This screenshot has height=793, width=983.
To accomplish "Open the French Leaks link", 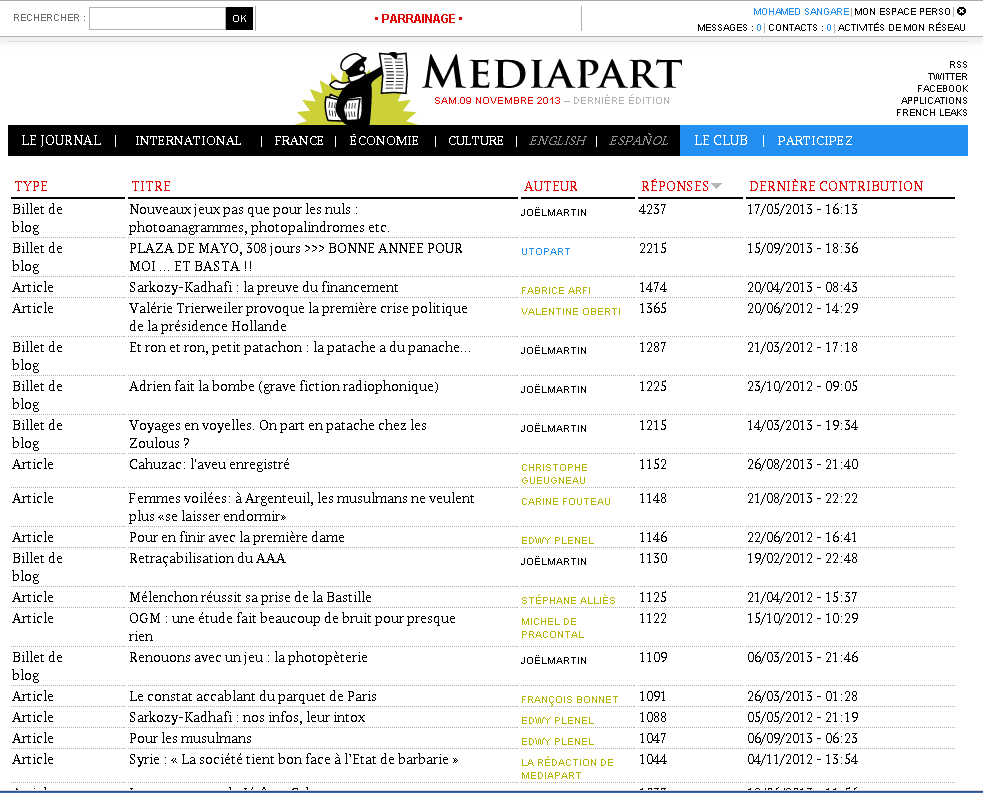I will point(932,112).
